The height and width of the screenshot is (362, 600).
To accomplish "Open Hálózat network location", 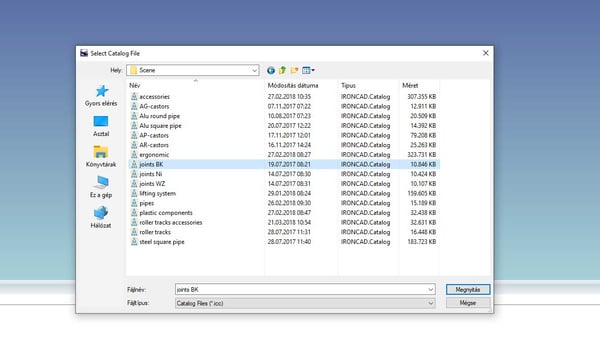I will pos(101,218).
